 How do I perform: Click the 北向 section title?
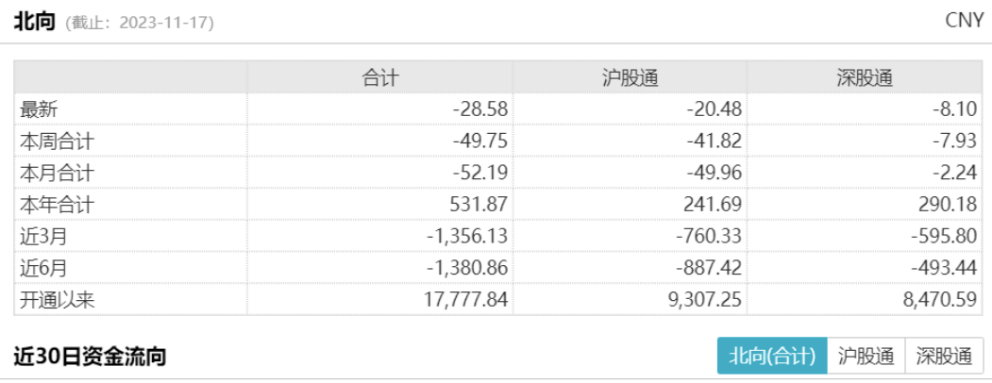click(x=36, y=22)
